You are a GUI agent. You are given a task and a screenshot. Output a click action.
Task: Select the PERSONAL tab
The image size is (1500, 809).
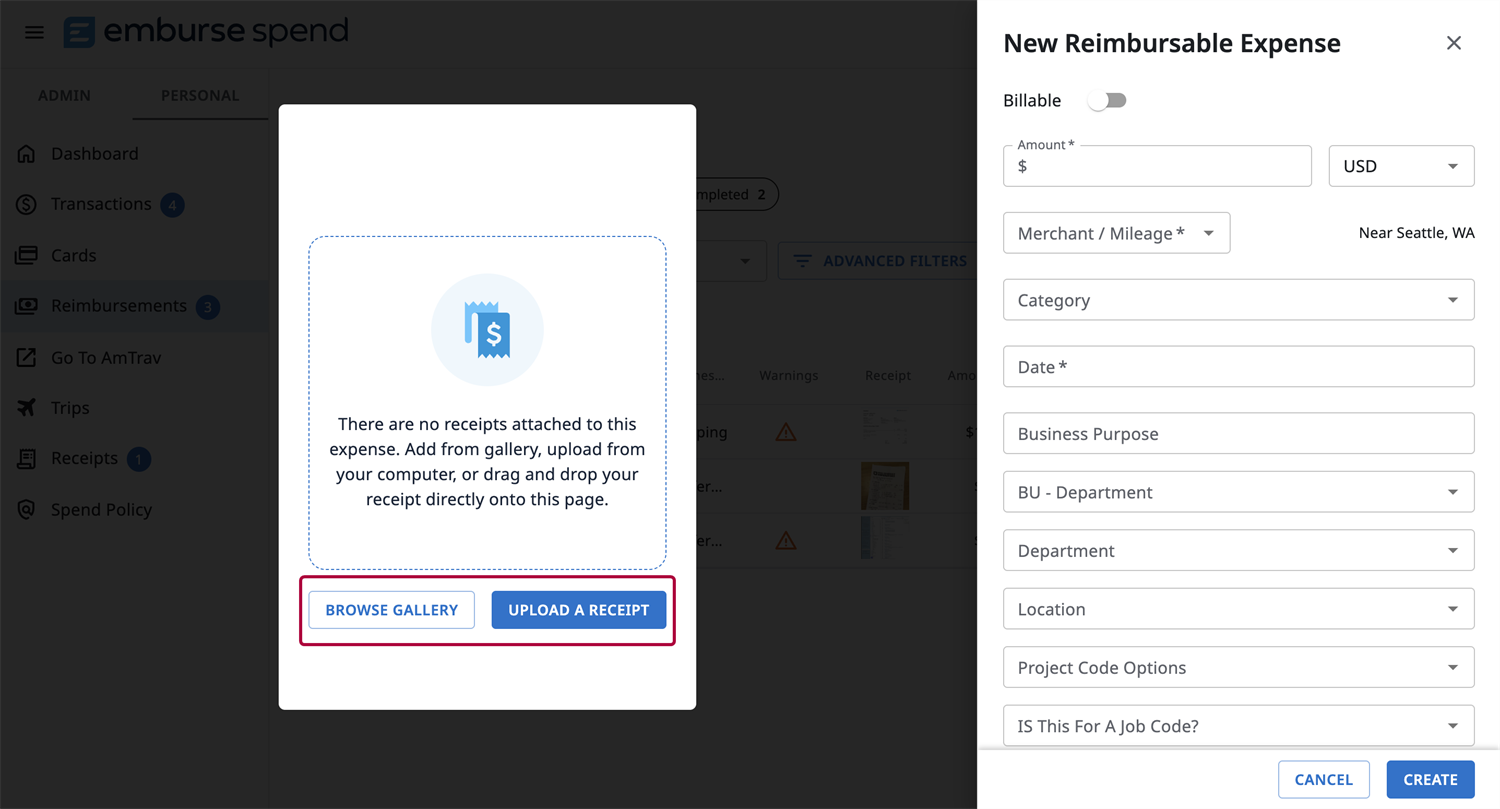click(200, 96)
